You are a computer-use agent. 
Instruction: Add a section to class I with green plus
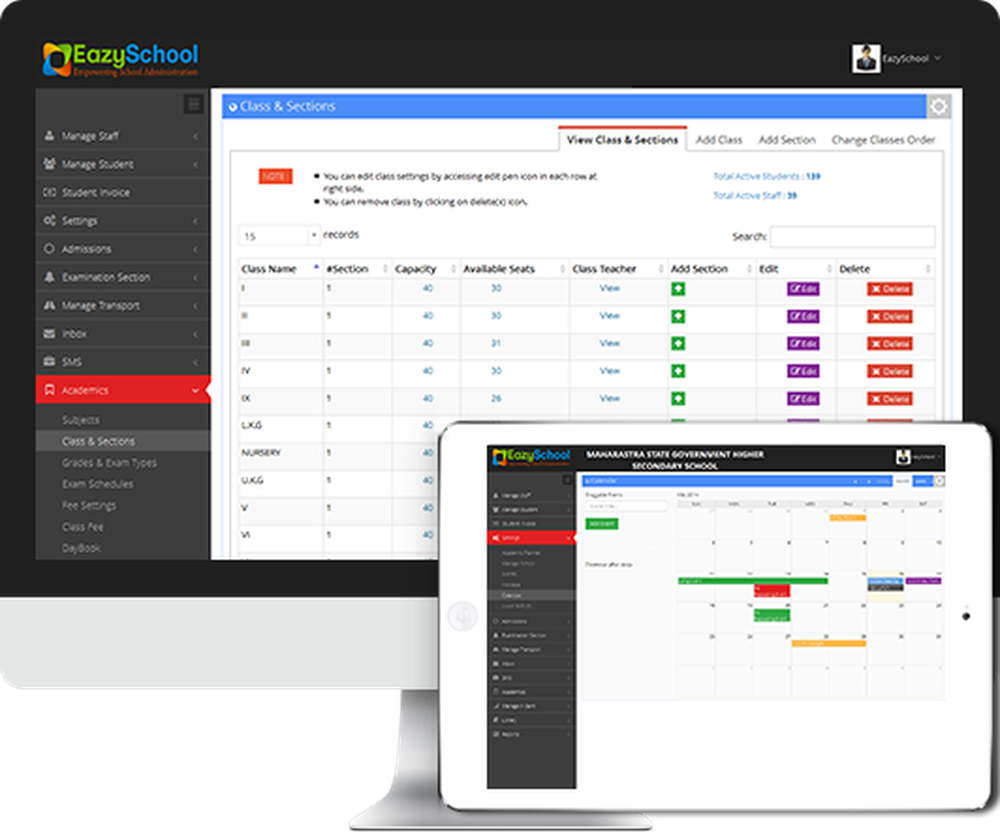[x=678, y=289]
